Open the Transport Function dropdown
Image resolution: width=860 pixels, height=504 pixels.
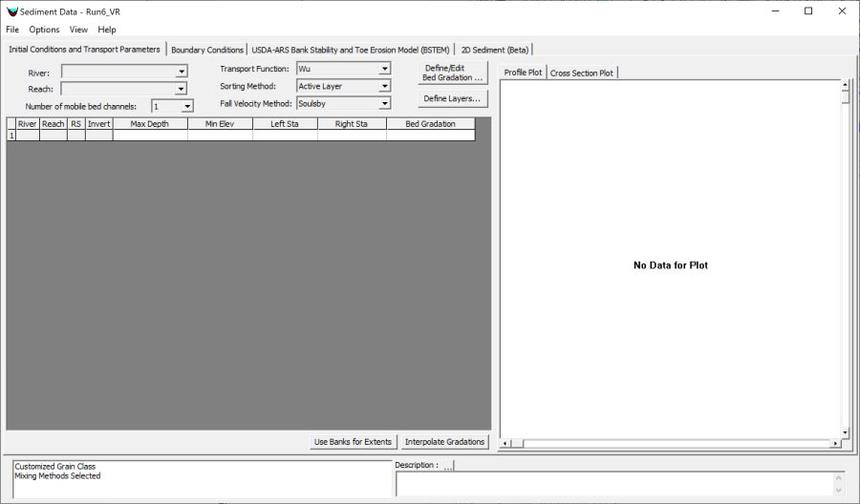[384, 69]
